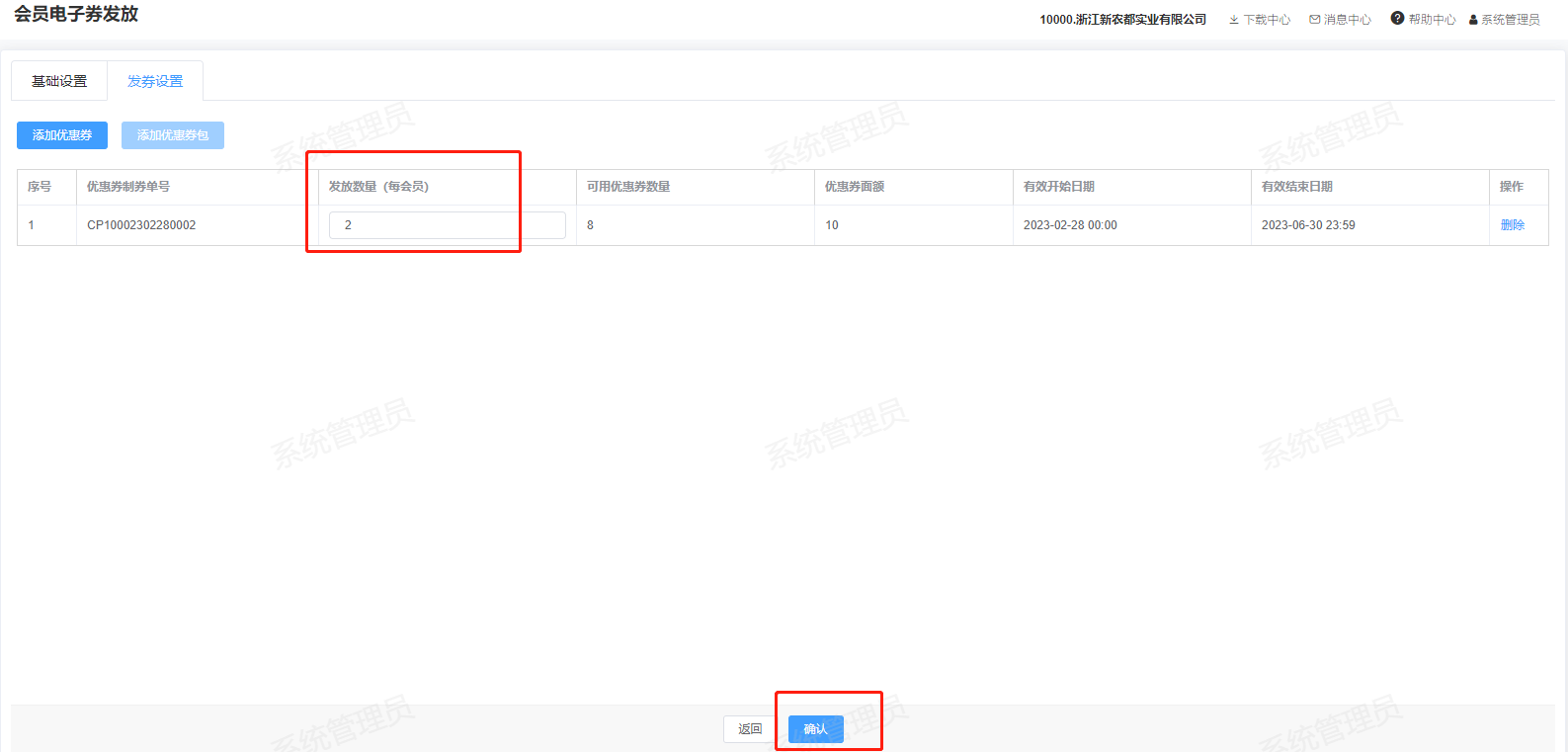The height and width of the screenshot is (752, 1568).
Task: Click the company name 10000.浙江新农都实业有限公司
Action: (1123, 20)
